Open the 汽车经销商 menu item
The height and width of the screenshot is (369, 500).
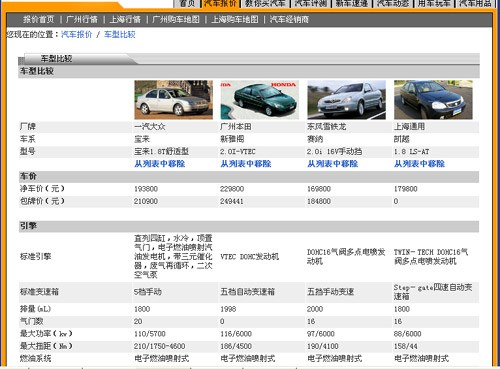(x=289, y=20)
